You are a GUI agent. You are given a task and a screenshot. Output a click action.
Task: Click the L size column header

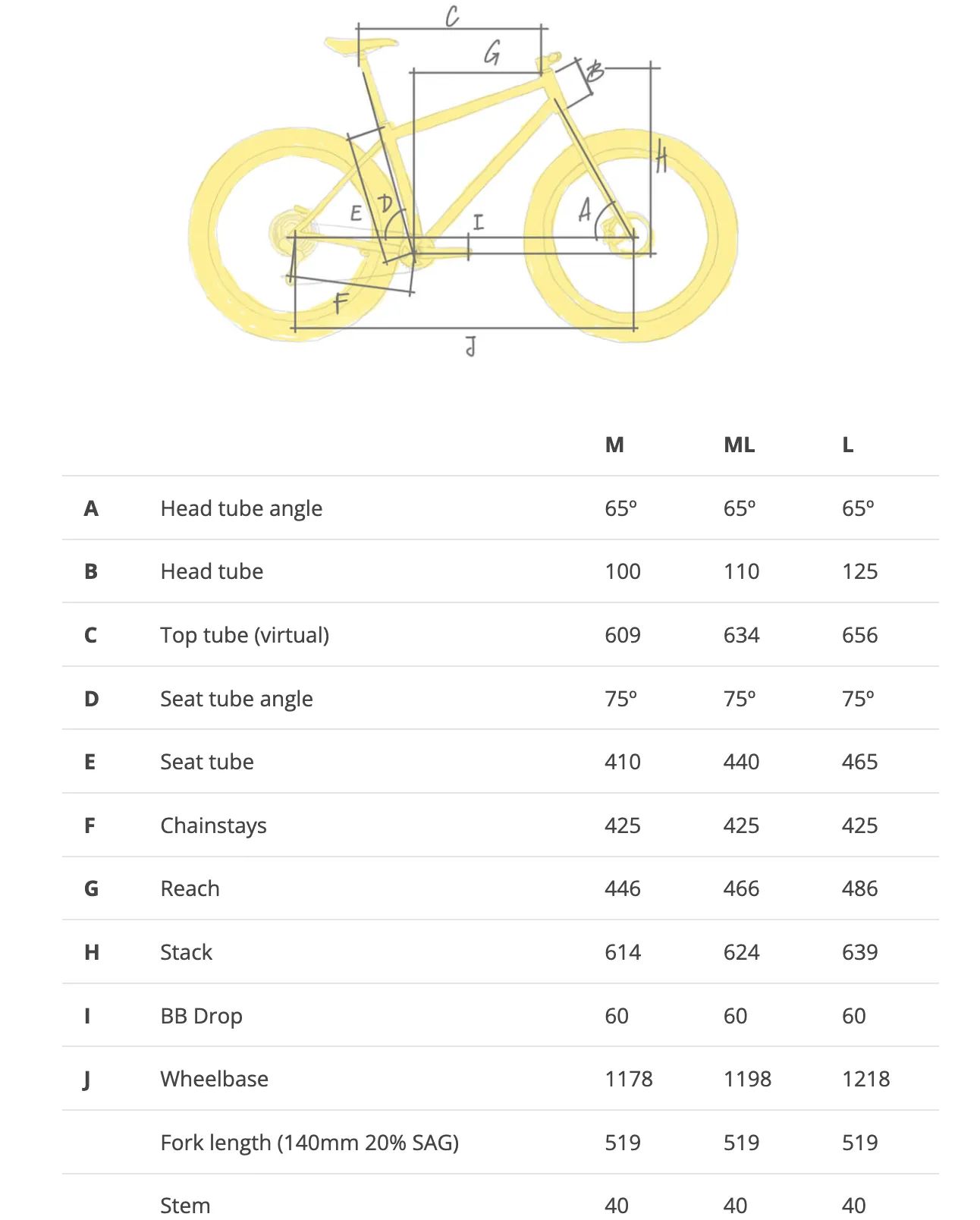[x=847, y=445]
